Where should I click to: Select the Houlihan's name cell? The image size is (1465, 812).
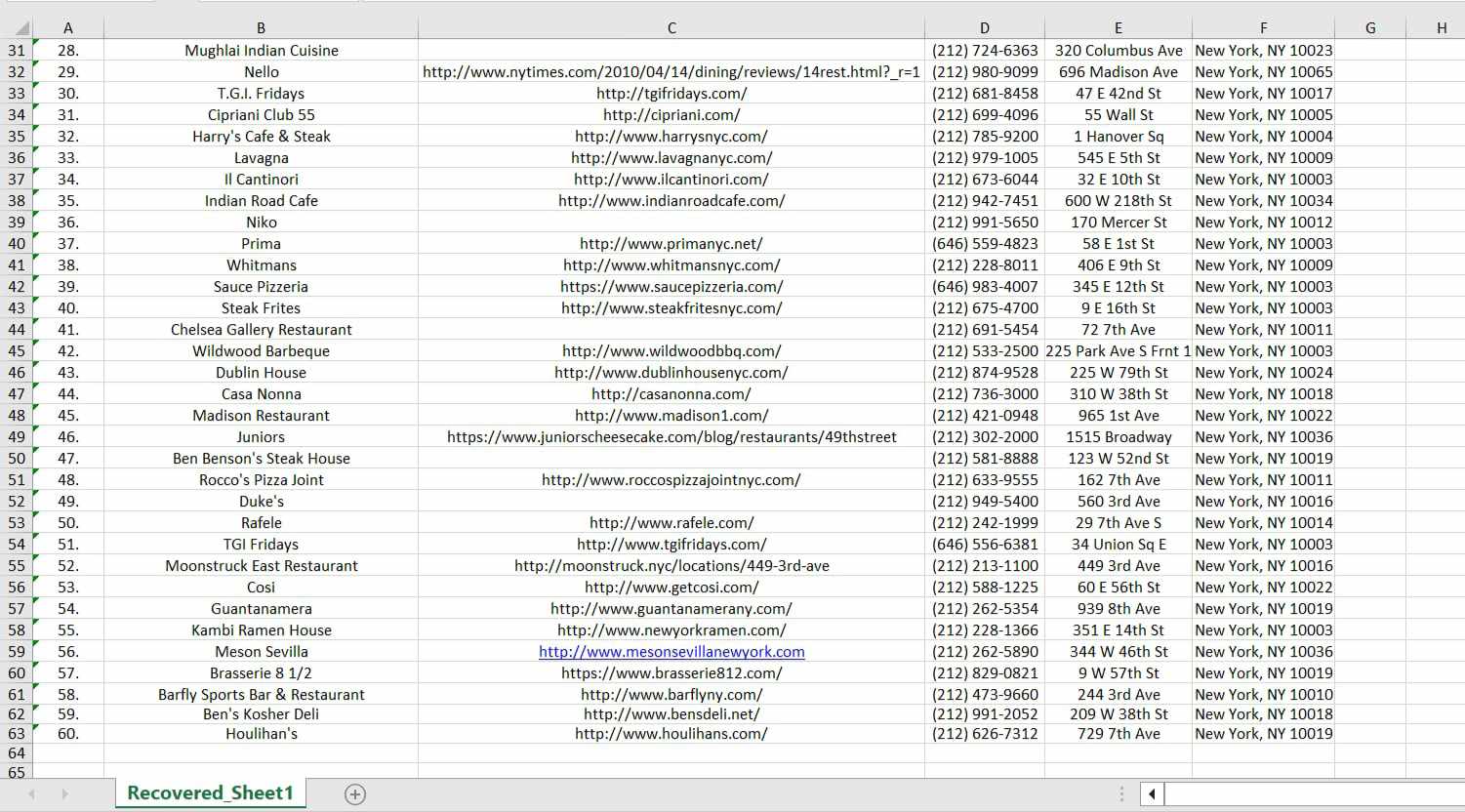coord(262,734)
